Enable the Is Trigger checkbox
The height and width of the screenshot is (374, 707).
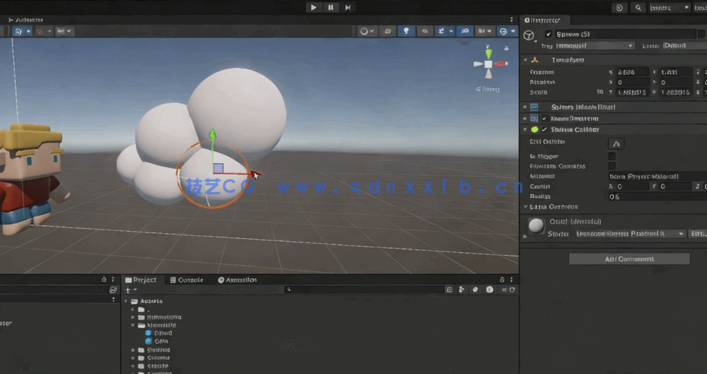612,156
